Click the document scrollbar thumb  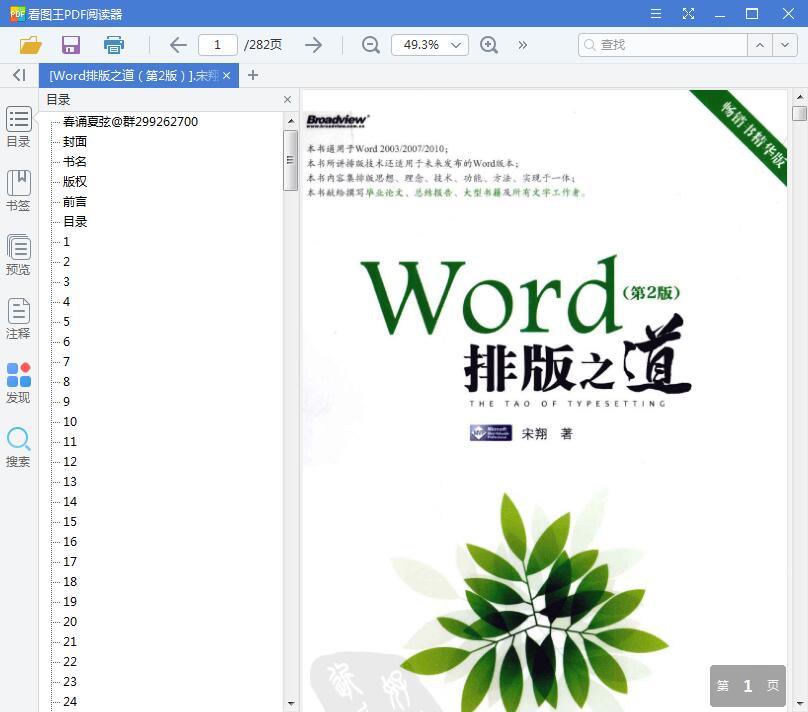[799, 113]
